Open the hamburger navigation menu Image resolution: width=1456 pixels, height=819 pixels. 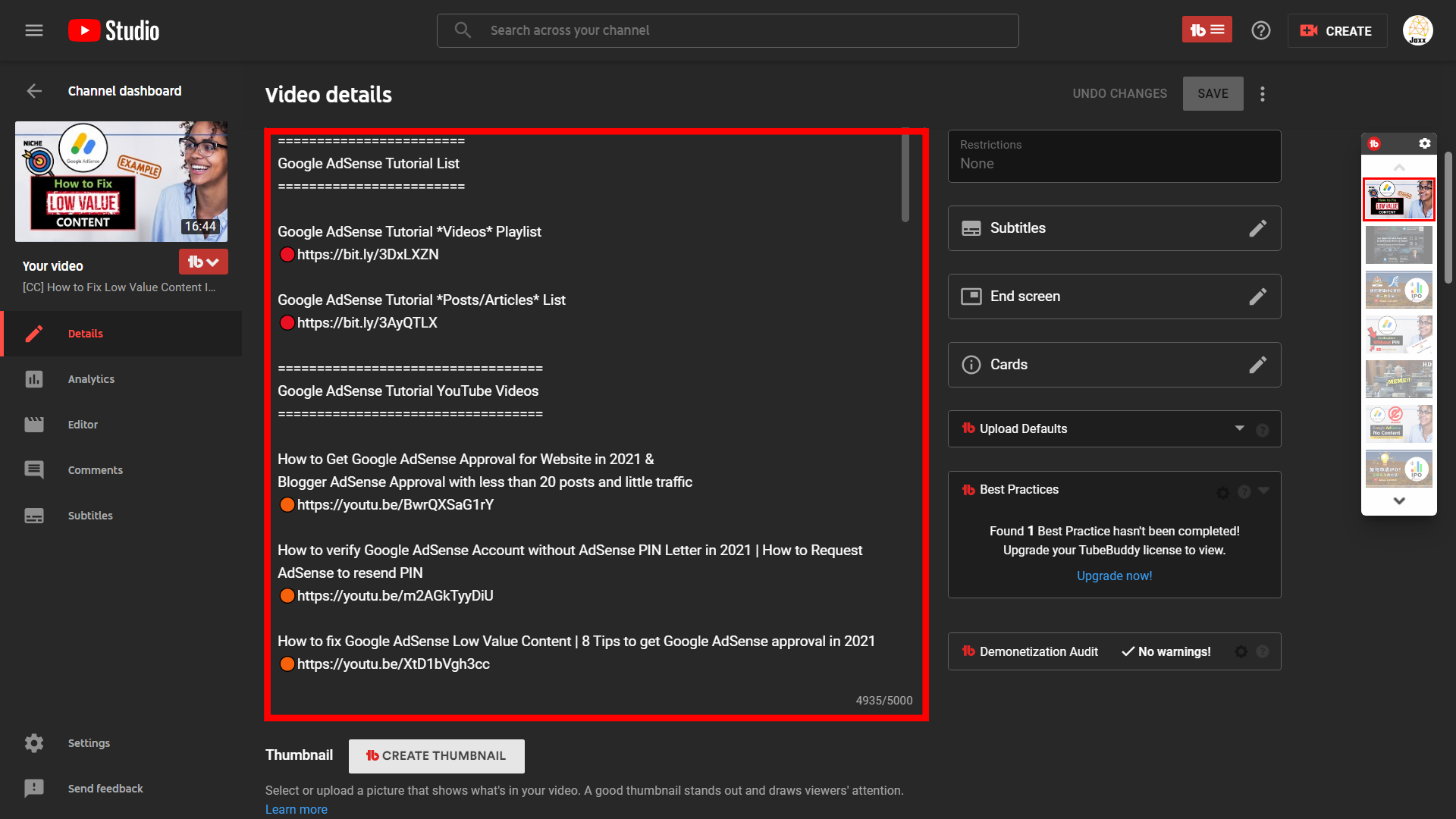(34, 30)
